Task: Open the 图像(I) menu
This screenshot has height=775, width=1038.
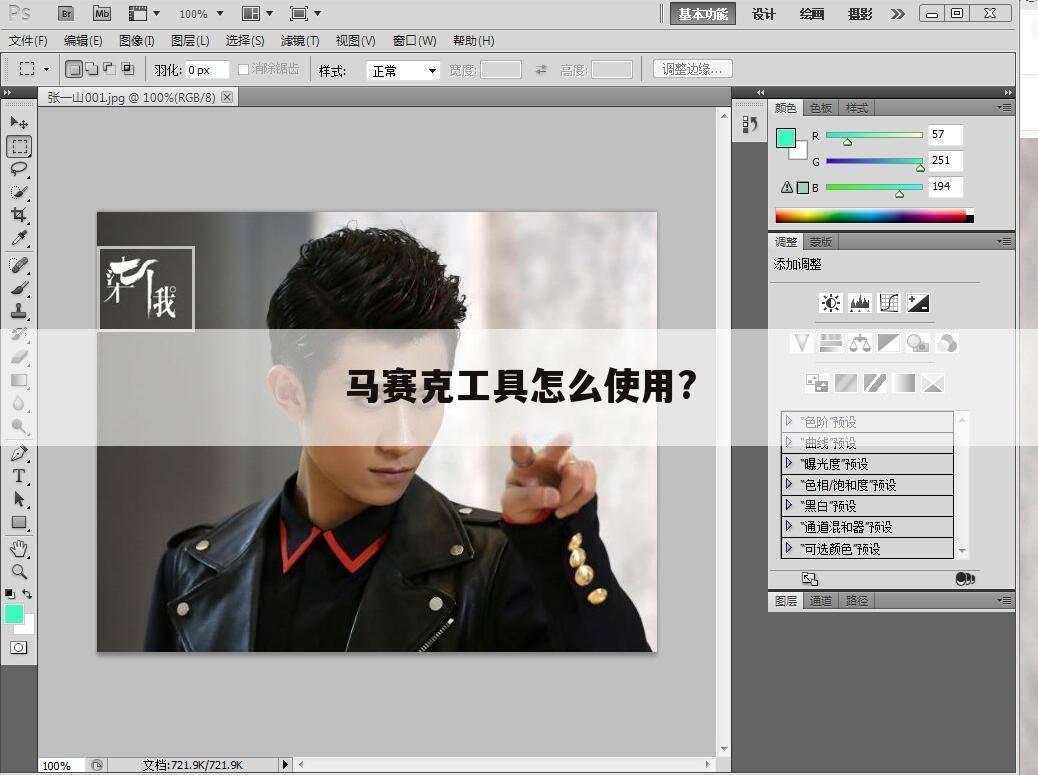Action: pyautogui.click(x=136, y=41)
